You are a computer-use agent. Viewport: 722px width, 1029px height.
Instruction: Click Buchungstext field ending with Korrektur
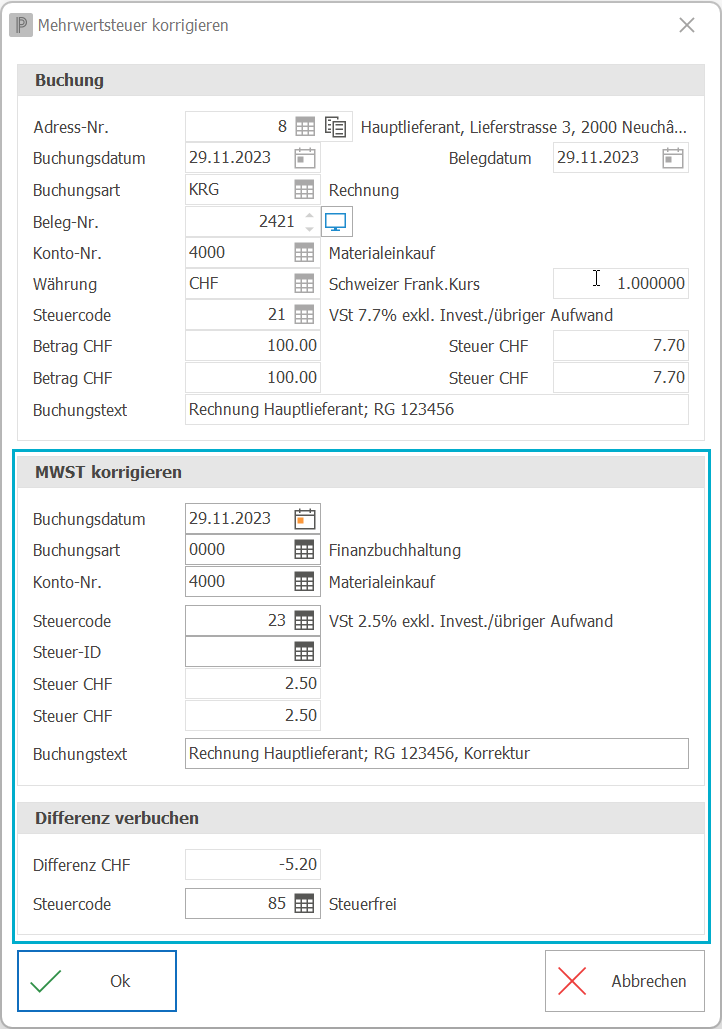click(x=437, y=753)
